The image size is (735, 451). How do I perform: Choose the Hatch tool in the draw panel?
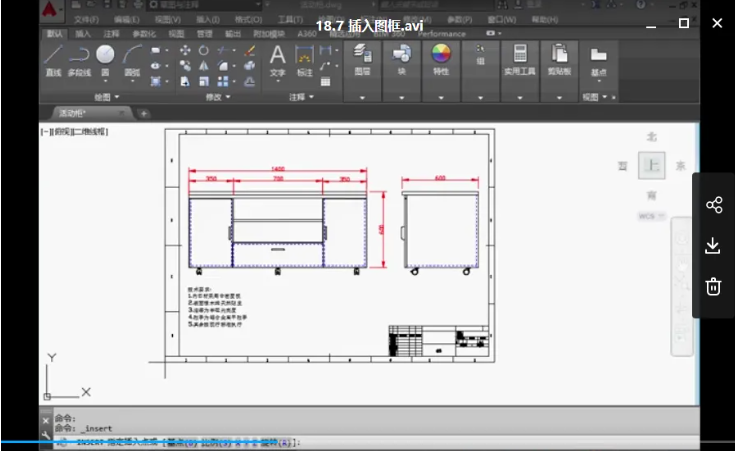coord(156,82)
